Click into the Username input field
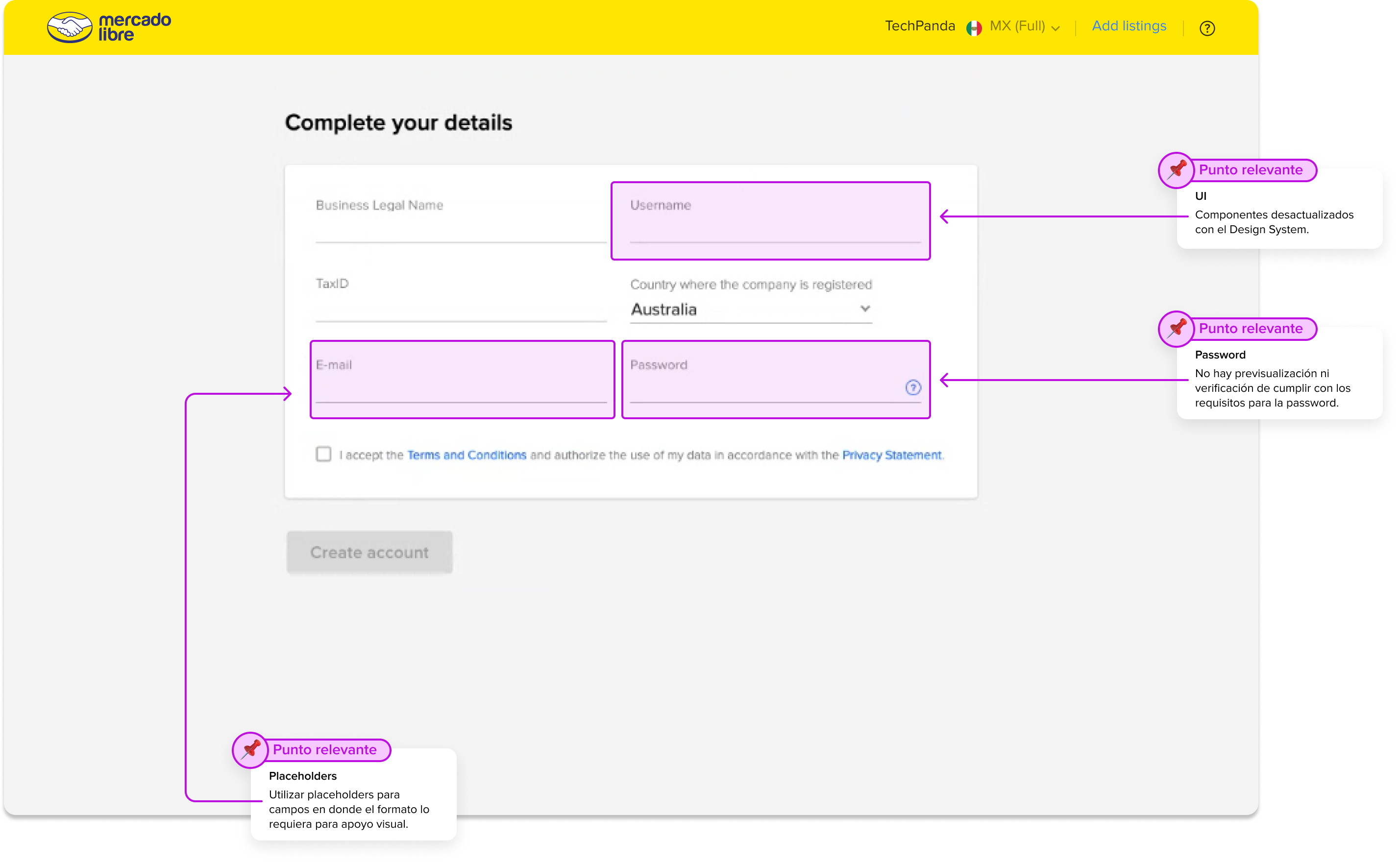This screenshot has height=862, width=1400. [774, 228]
